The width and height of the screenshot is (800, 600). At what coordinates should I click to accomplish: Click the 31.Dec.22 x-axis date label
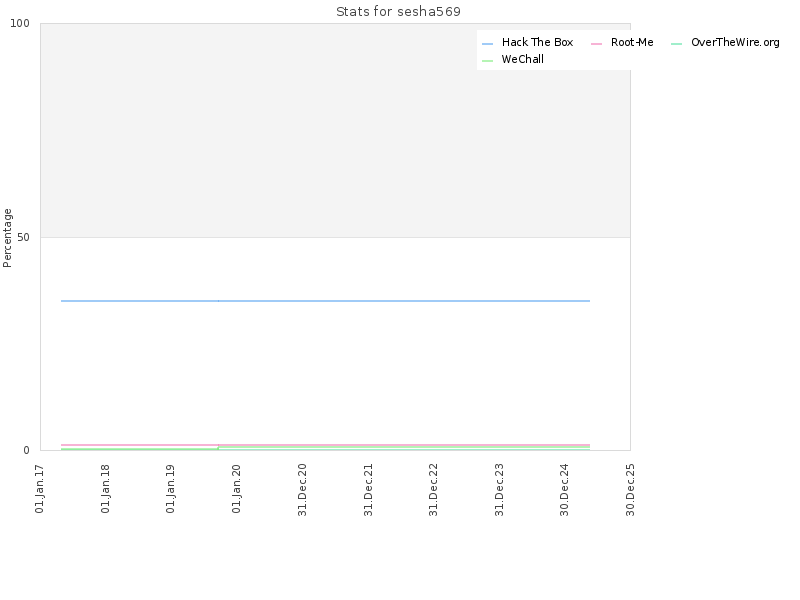434,490
